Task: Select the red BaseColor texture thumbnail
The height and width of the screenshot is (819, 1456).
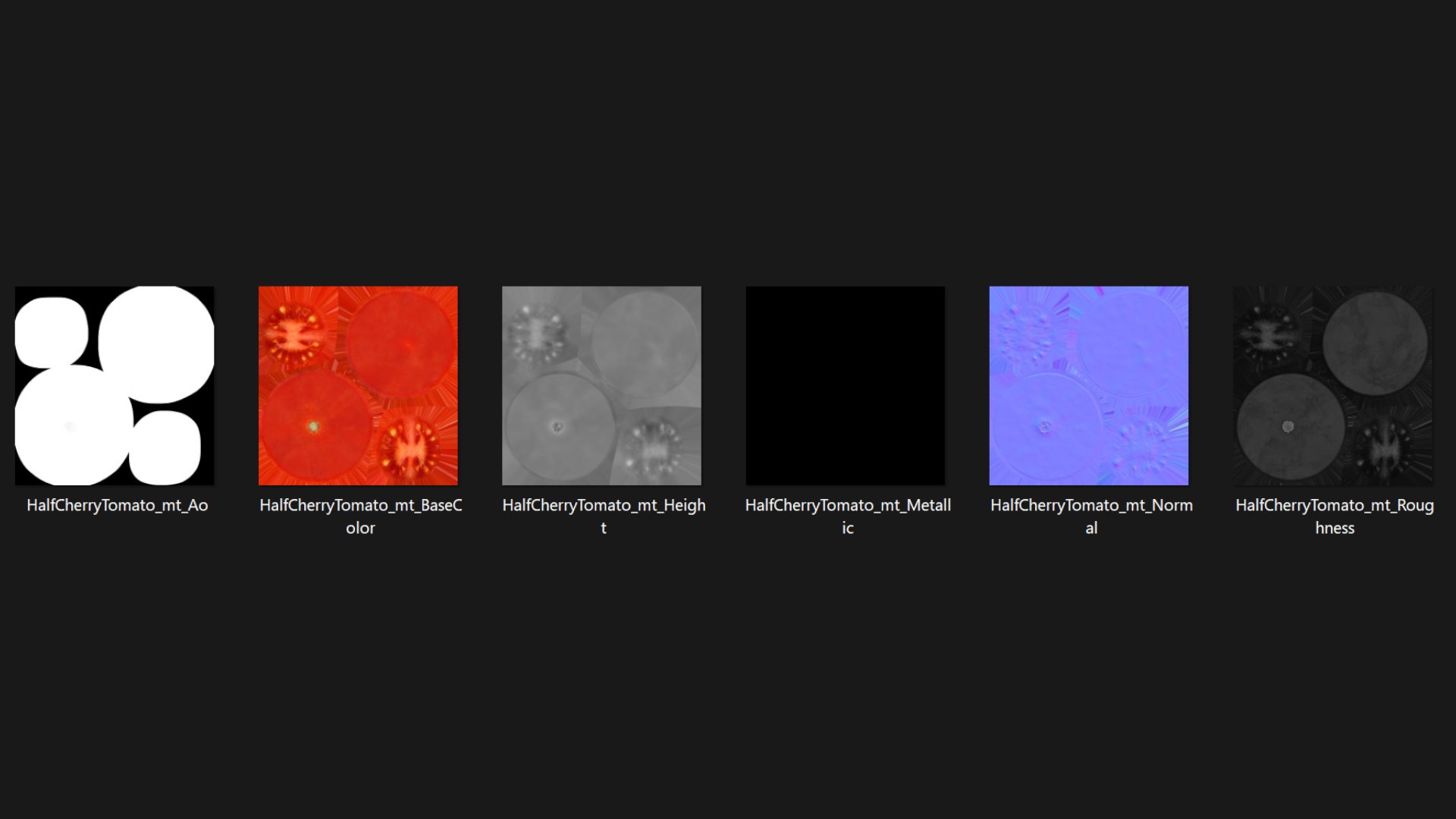Action: (x=358, y=385)
